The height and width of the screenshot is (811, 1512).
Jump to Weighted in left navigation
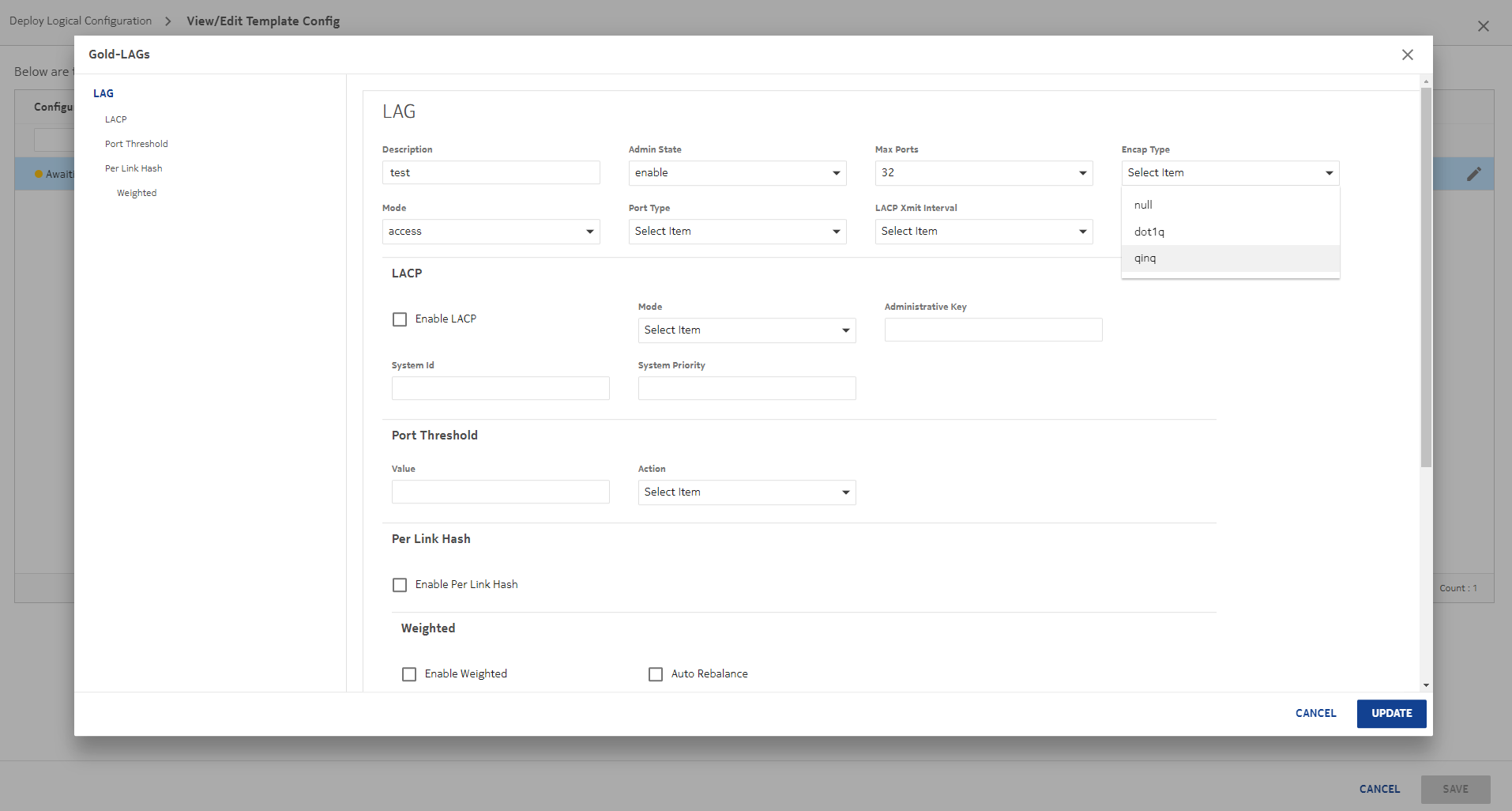137,193
